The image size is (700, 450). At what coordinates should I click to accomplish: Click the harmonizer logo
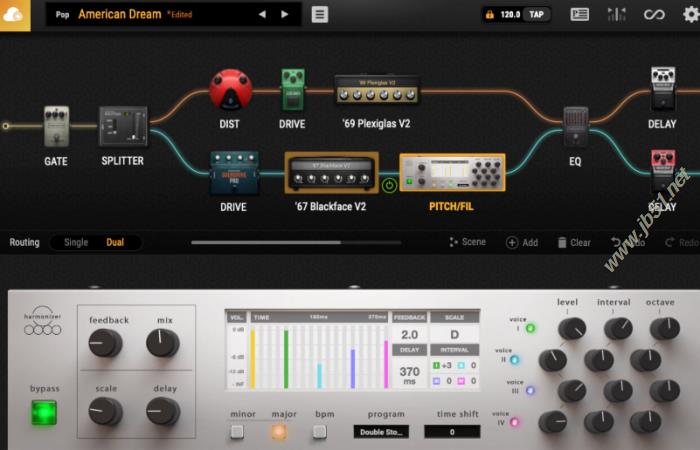pyautogui.click(x=42, y=321)
